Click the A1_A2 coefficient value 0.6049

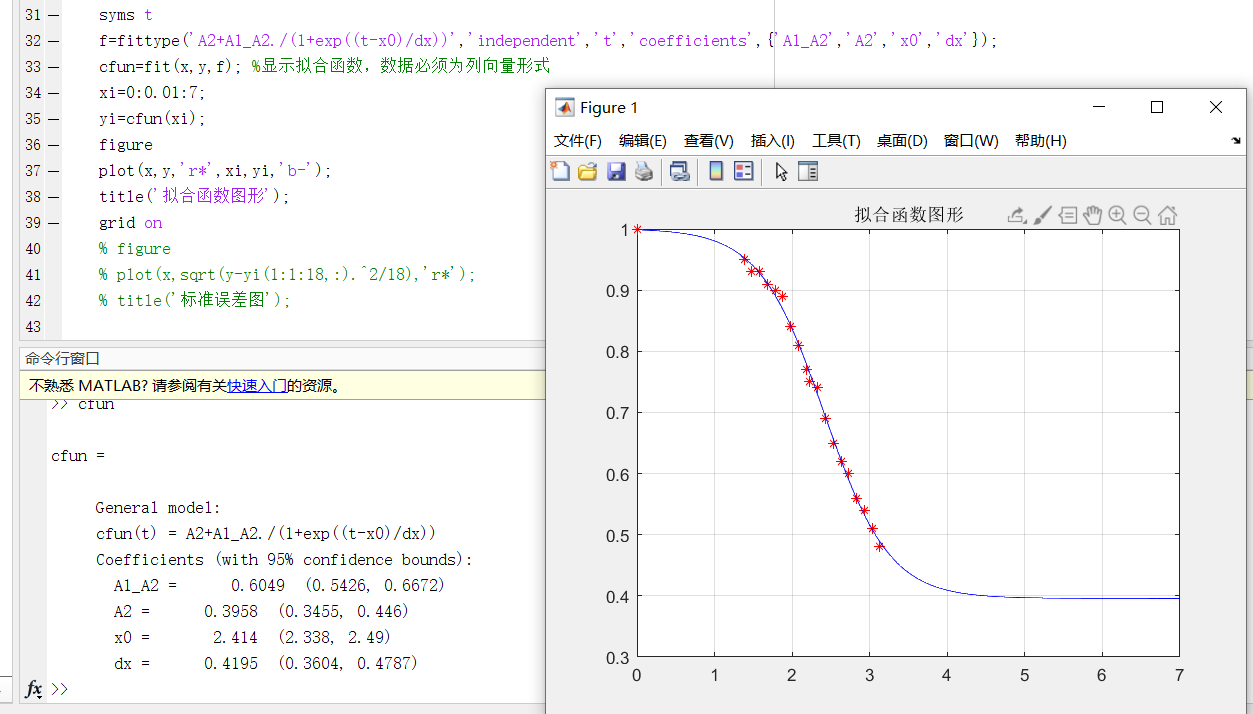coord(258,585)
